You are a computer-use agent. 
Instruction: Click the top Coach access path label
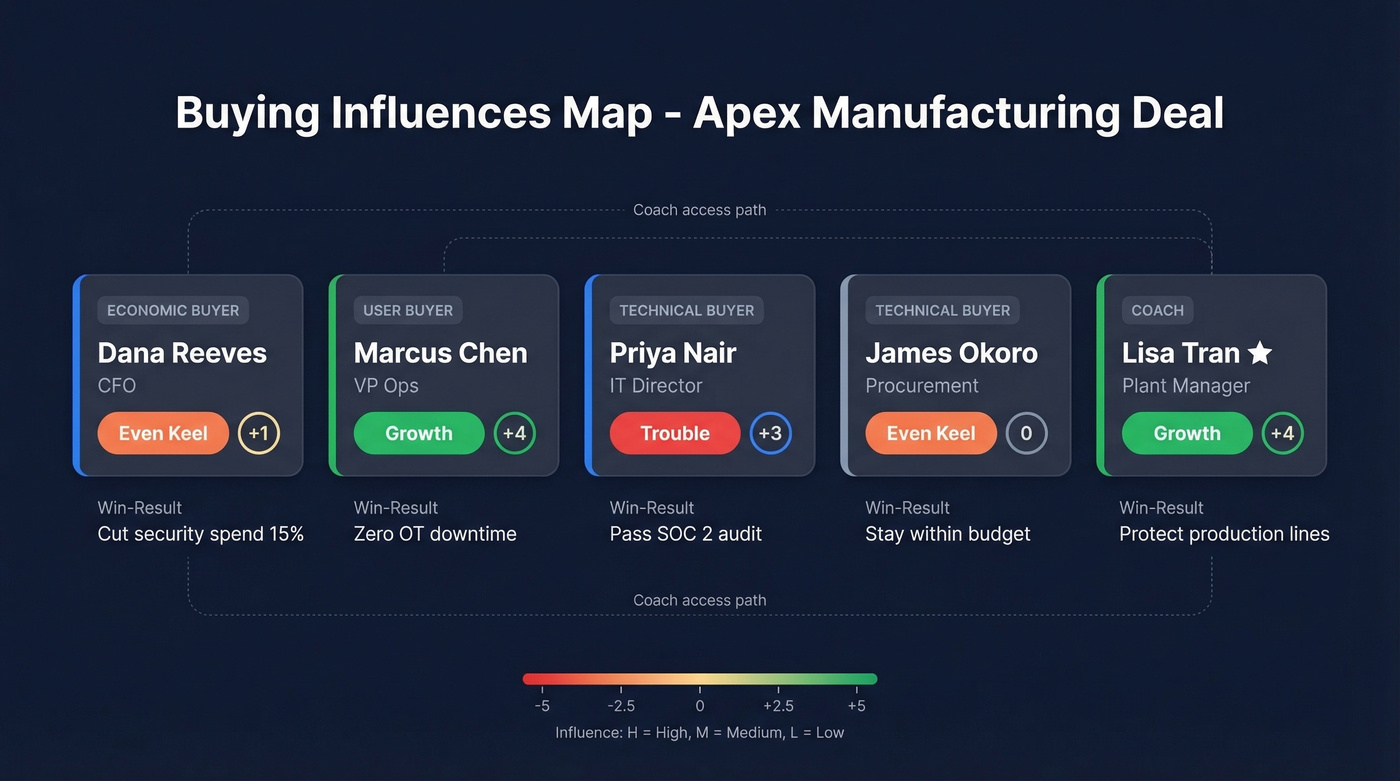click(699, 209)
